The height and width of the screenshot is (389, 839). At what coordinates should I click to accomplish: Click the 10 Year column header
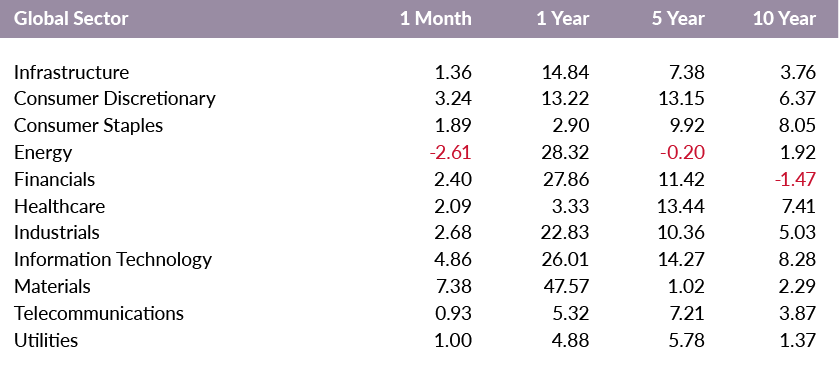pos(784,19)
